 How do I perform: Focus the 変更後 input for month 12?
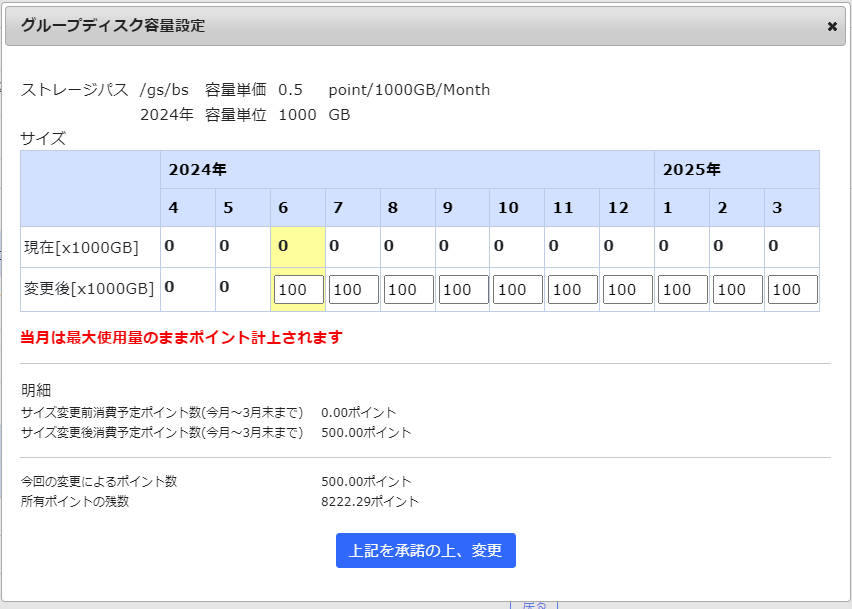click(628, 290)
